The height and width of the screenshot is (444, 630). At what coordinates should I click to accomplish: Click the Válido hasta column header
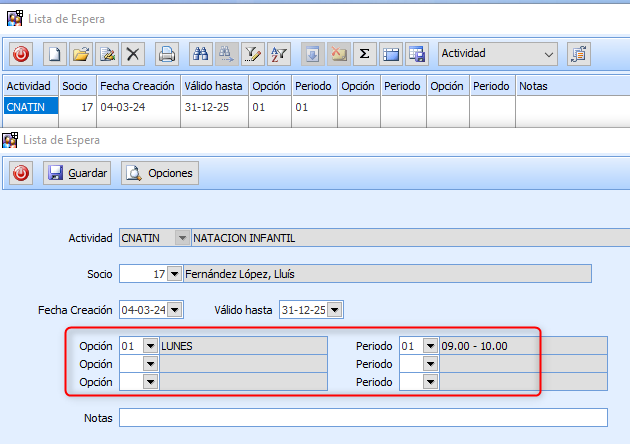click(x=212, y=86)
